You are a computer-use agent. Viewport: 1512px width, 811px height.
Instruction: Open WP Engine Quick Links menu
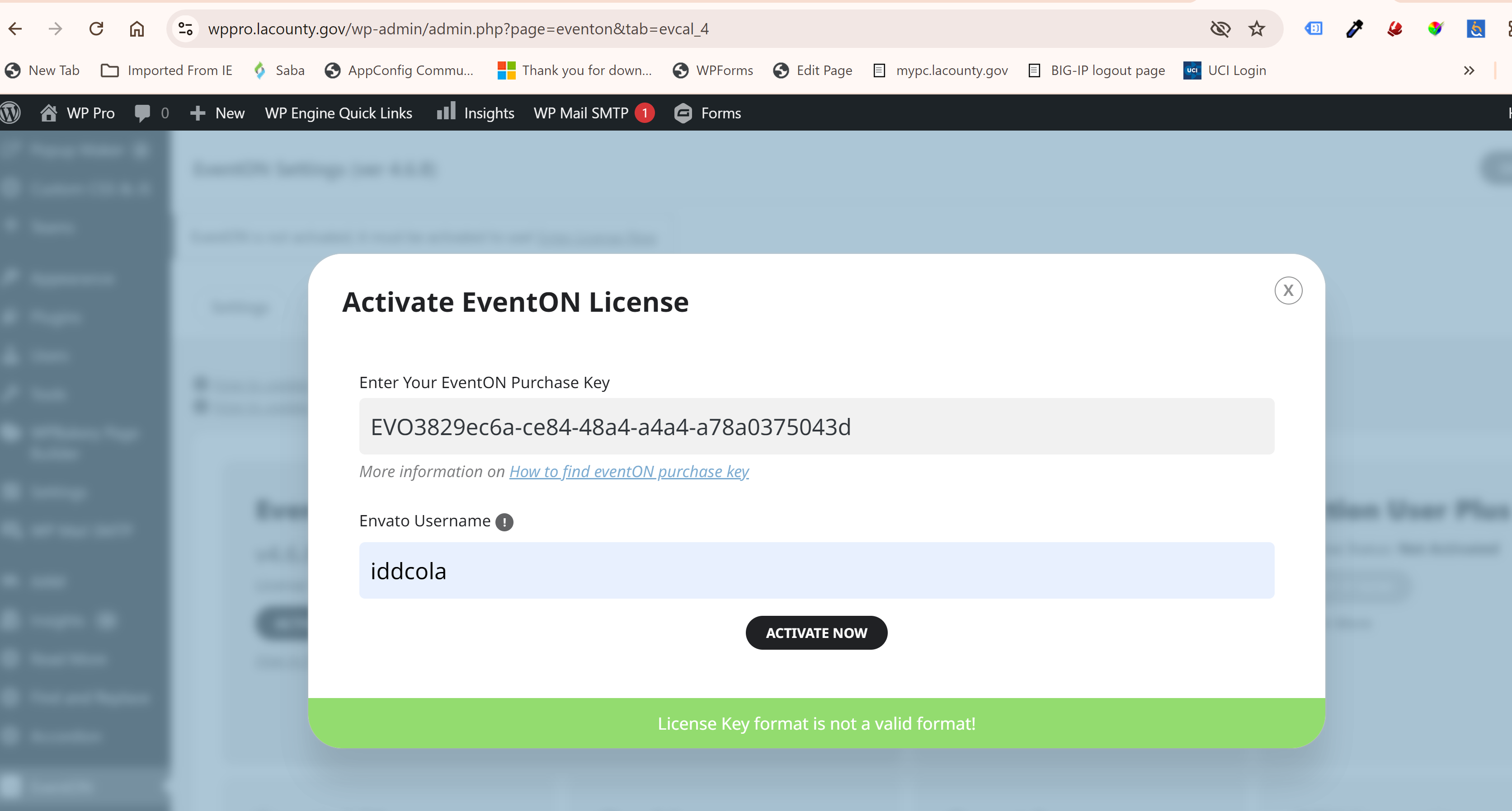[x=339, y=113]
